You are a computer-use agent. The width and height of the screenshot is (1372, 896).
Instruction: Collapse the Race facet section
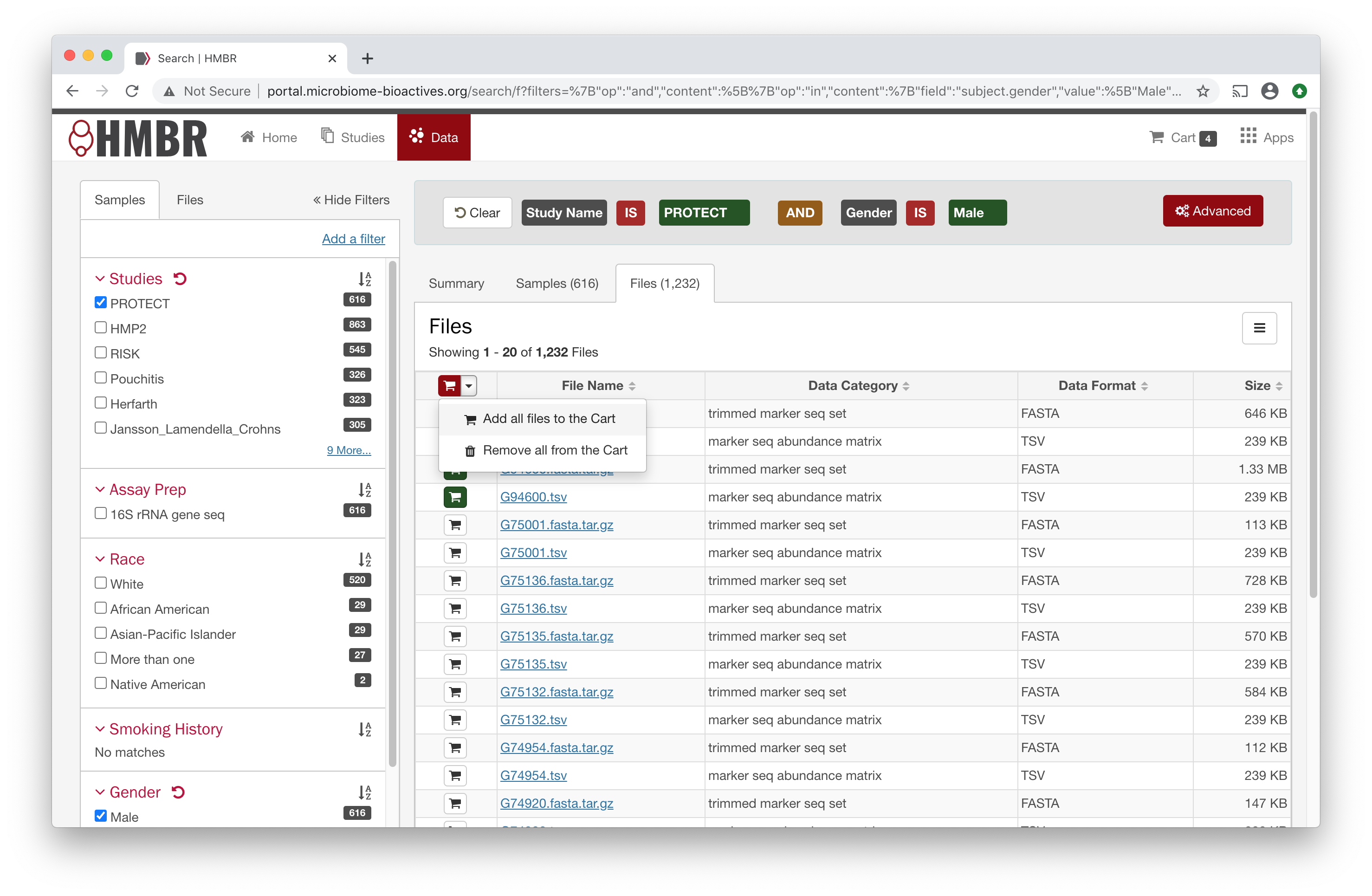(x=100, y=558)
